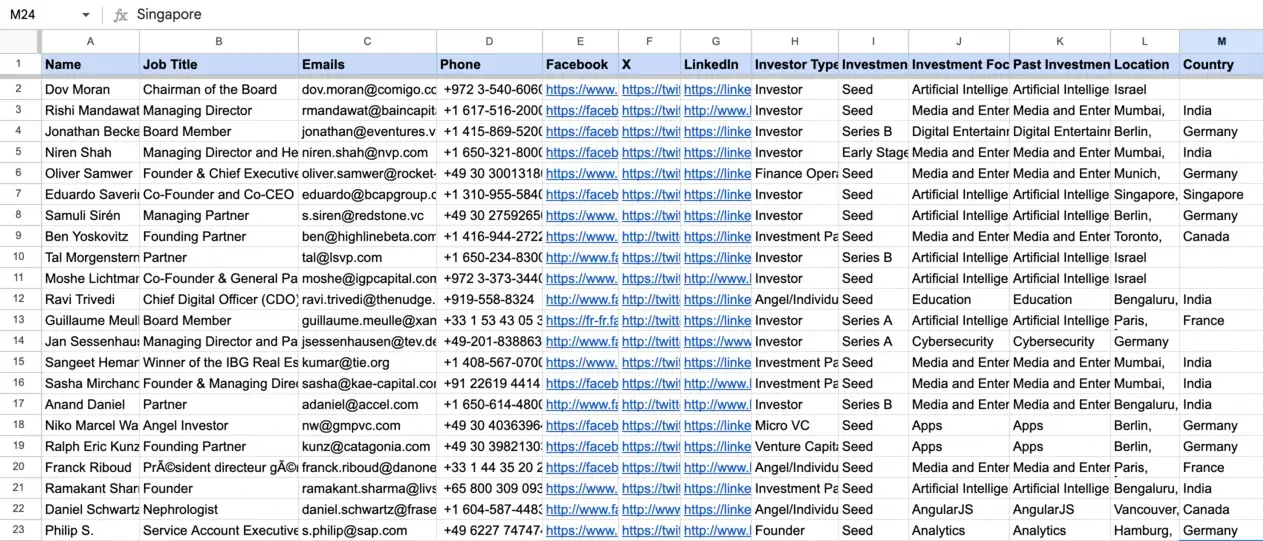Click the Finance Opera investor type cell
This screenshot has width=1263, height=541.
(x=795, y=173)
